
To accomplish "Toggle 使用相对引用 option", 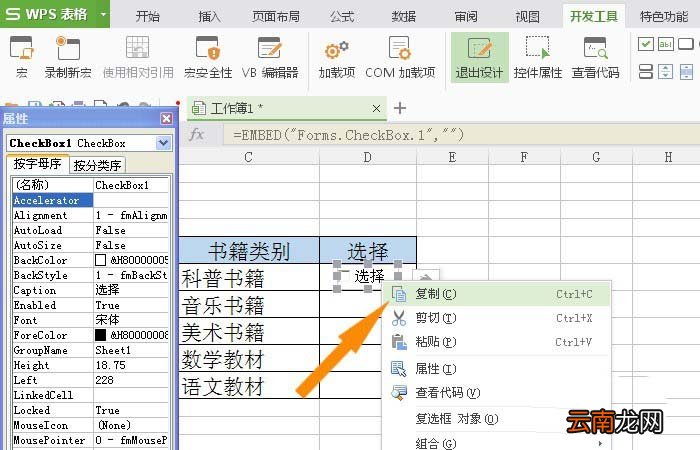I will [x=138, y=57].
